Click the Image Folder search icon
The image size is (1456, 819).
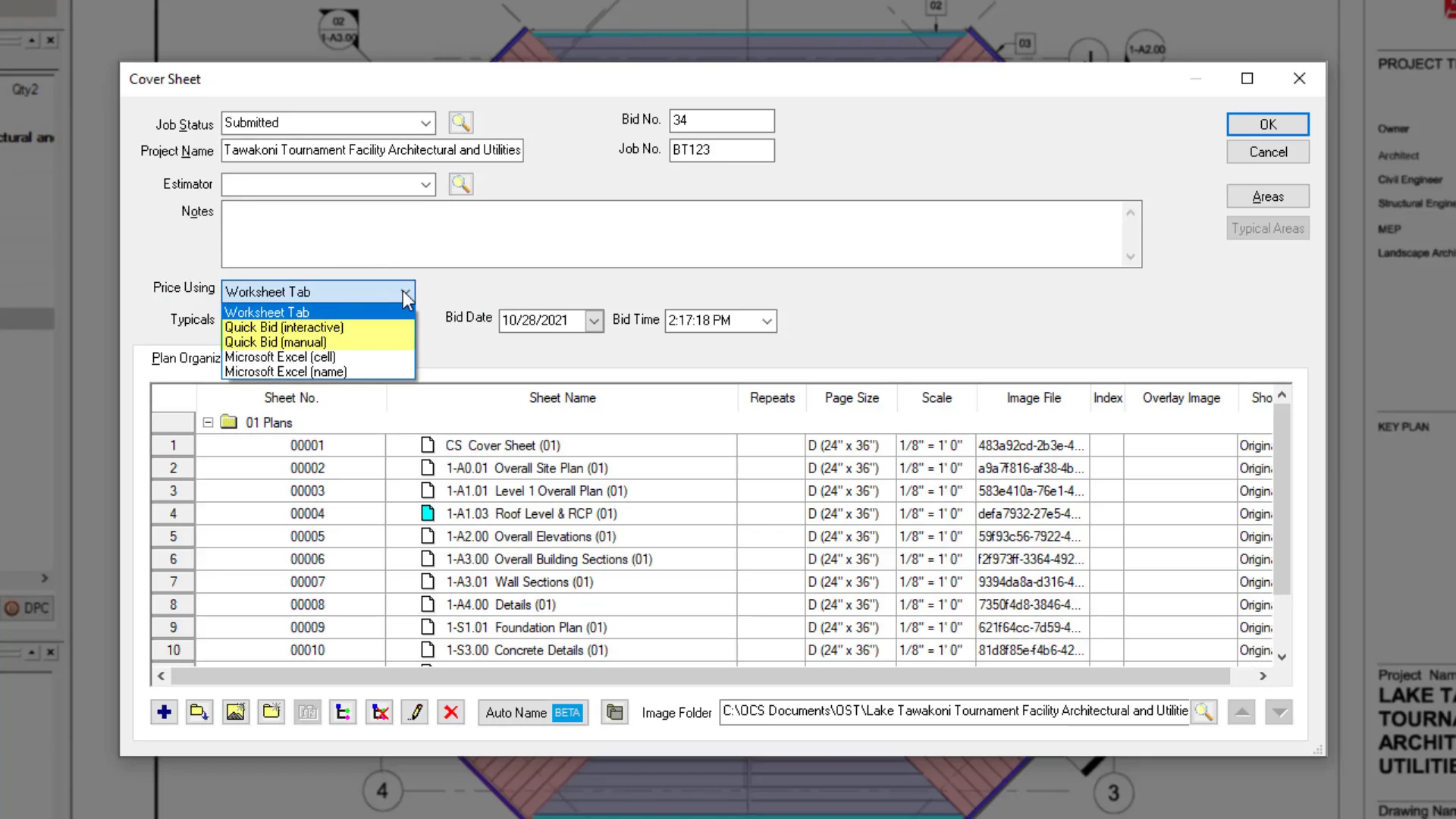coord(1205,712)
